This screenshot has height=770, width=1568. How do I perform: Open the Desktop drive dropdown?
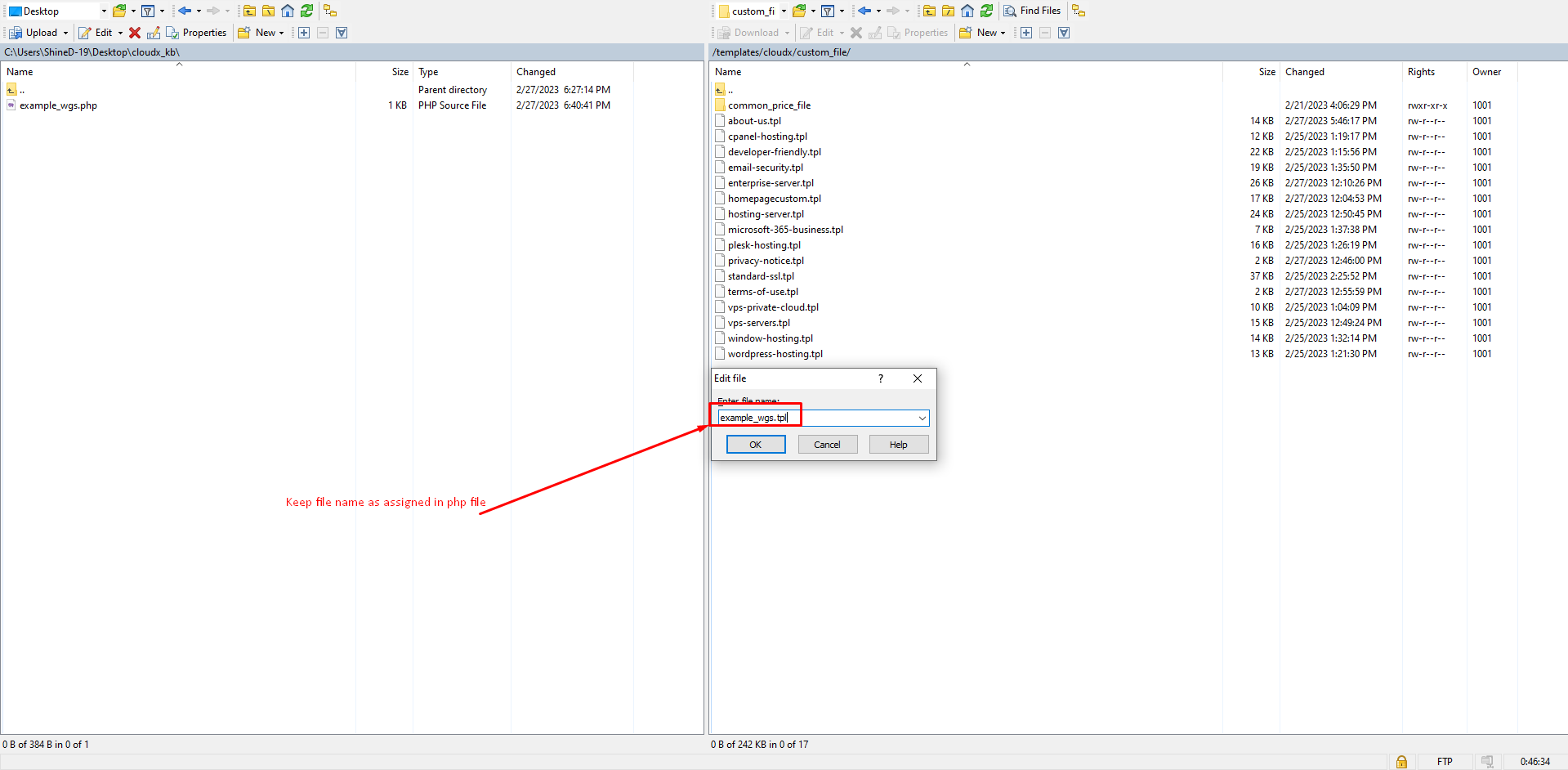104,11
